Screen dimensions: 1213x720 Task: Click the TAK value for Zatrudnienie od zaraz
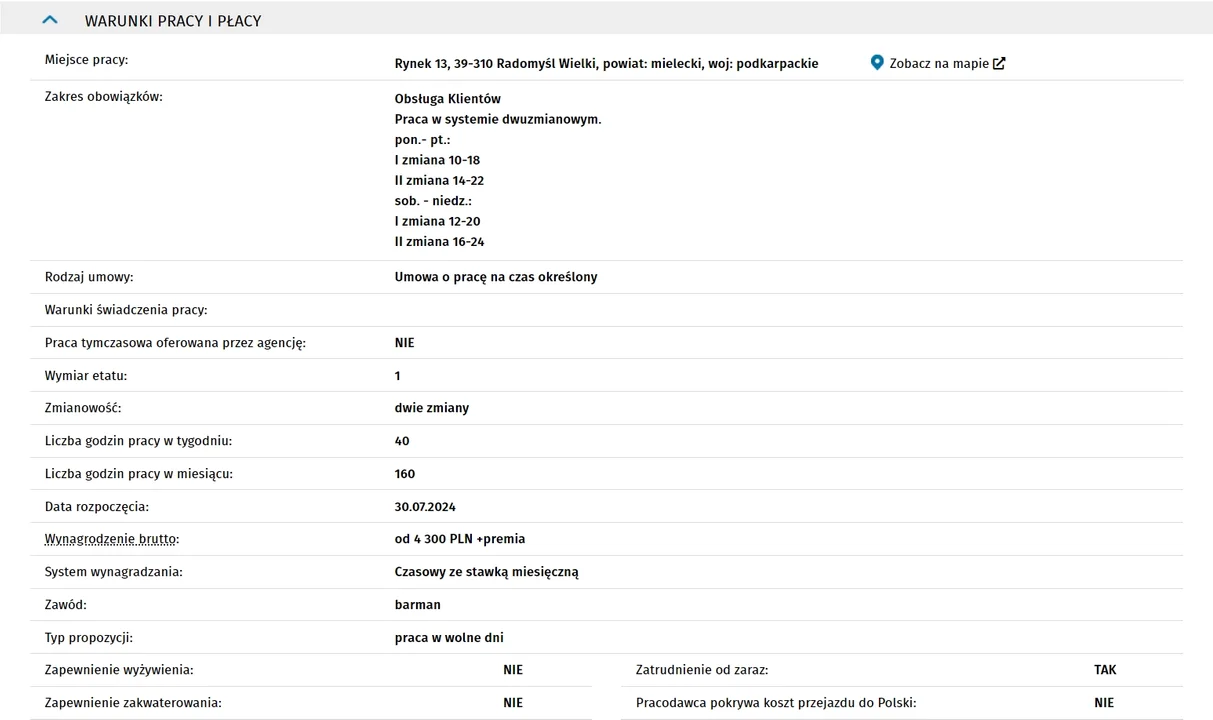(1105, 670)
